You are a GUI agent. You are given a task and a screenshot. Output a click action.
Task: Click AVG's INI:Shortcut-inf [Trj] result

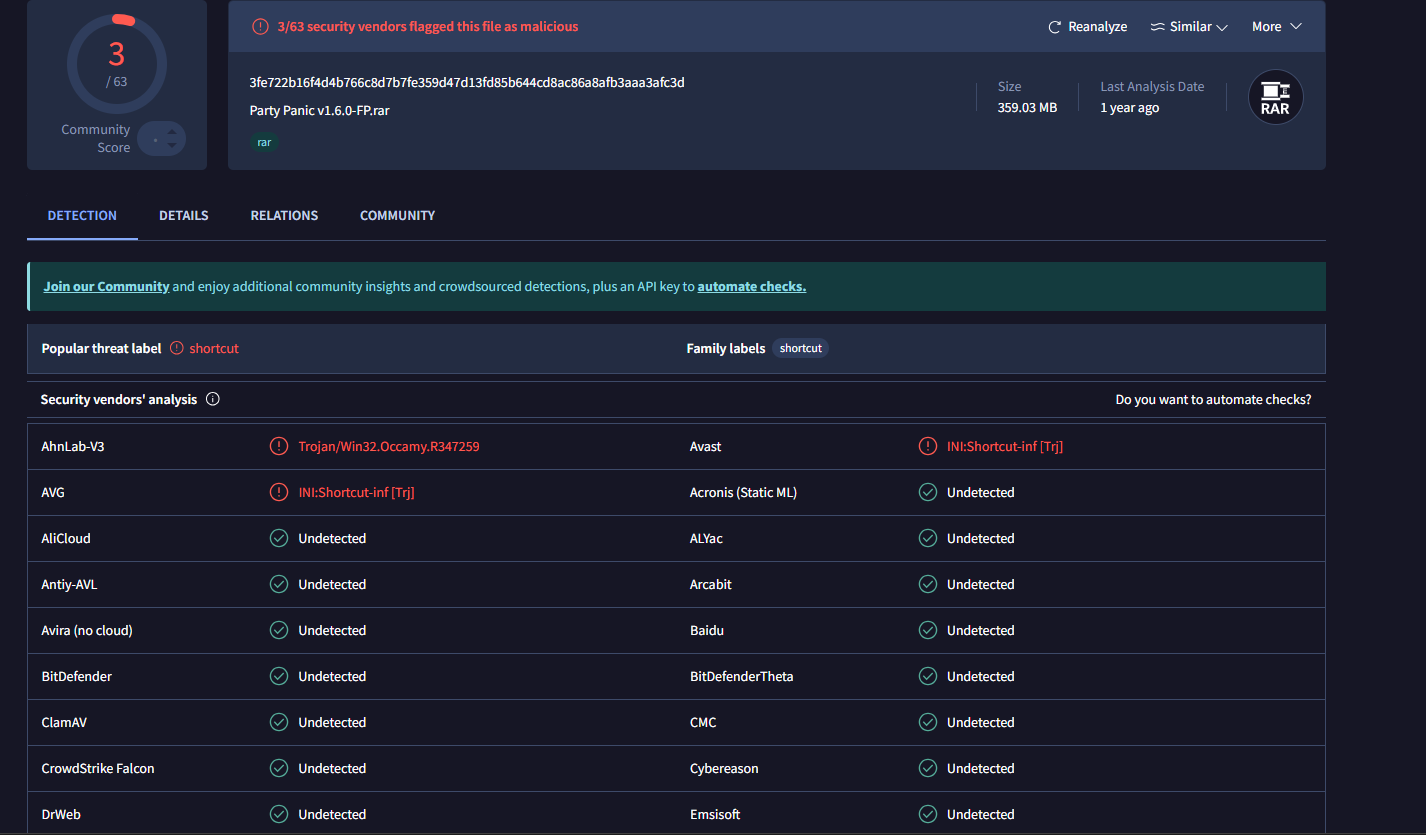click(356, 492)
